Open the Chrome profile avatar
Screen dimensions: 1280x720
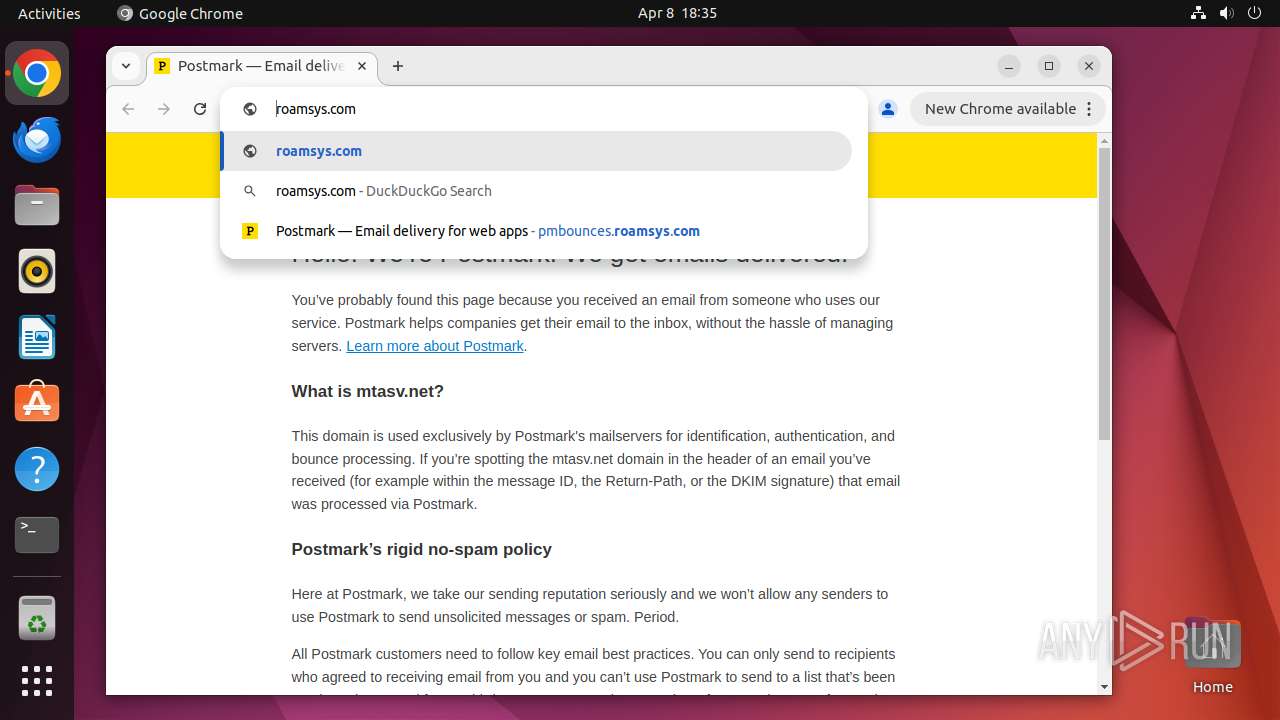coord(888,109)
